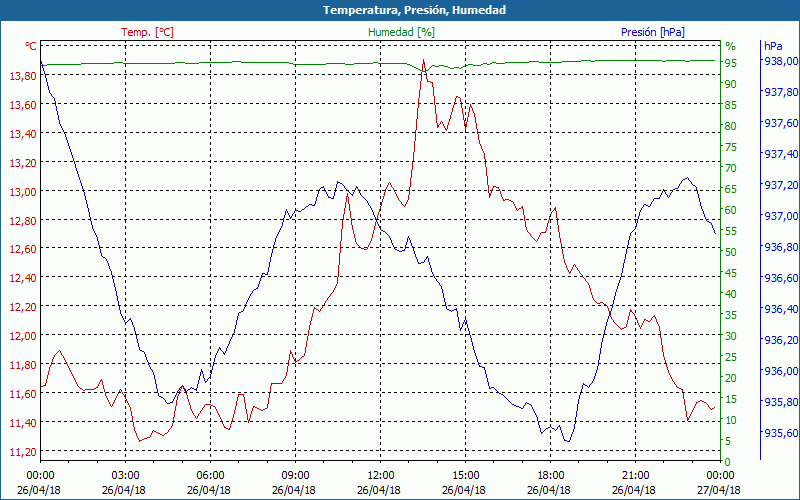
Task: Click the chart title 'Temperatura, Presión, Humedad'
Action: click(x=414, y=10)
